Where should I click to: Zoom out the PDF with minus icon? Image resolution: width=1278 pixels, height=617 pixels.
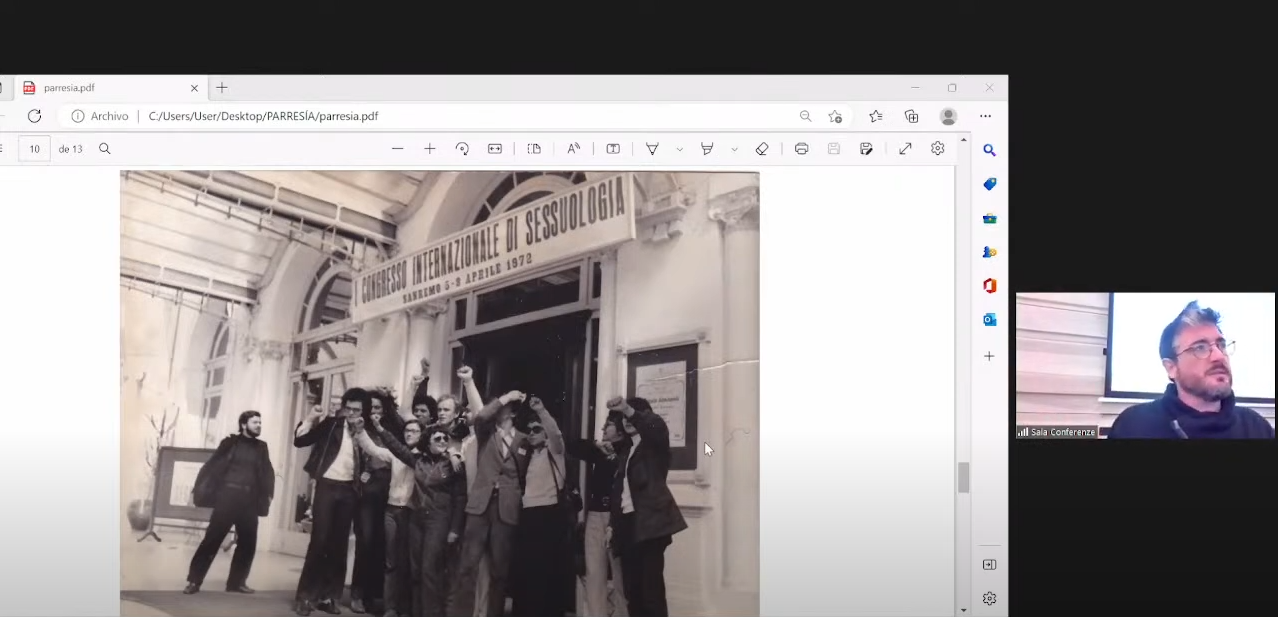(397, 149)
